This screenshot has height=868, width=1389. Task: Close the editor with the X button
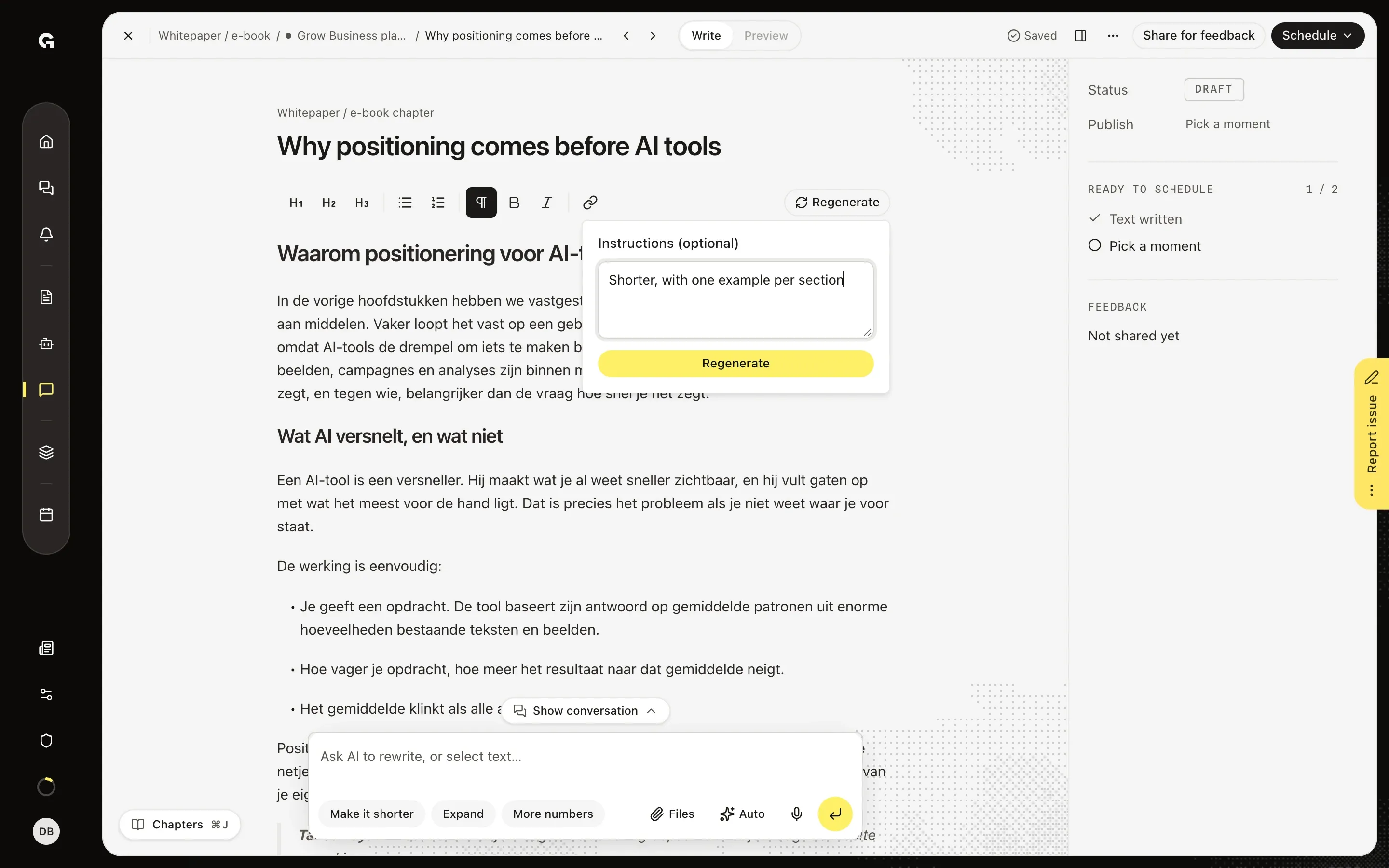coord(128,36)
